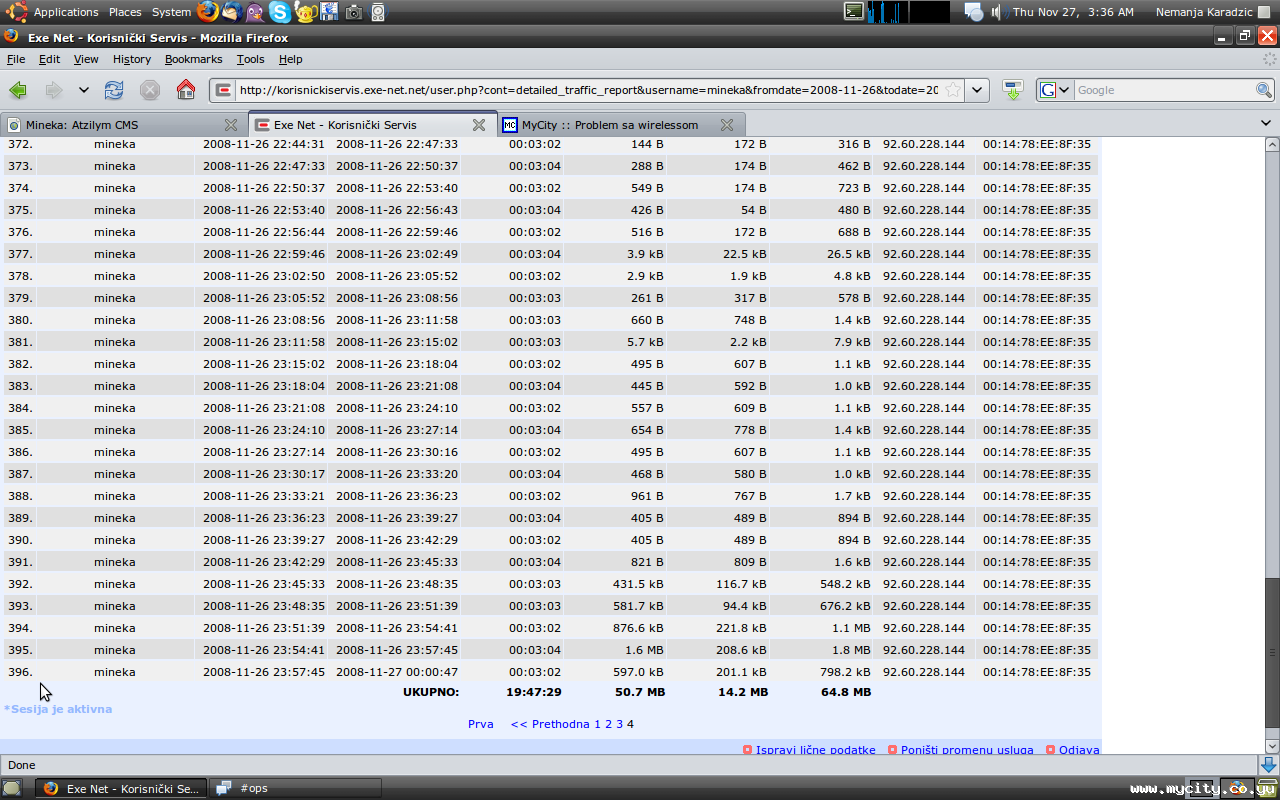Open the Edit menu
Viewport: 1280px width, 800px height.
(x=49, y=59)
